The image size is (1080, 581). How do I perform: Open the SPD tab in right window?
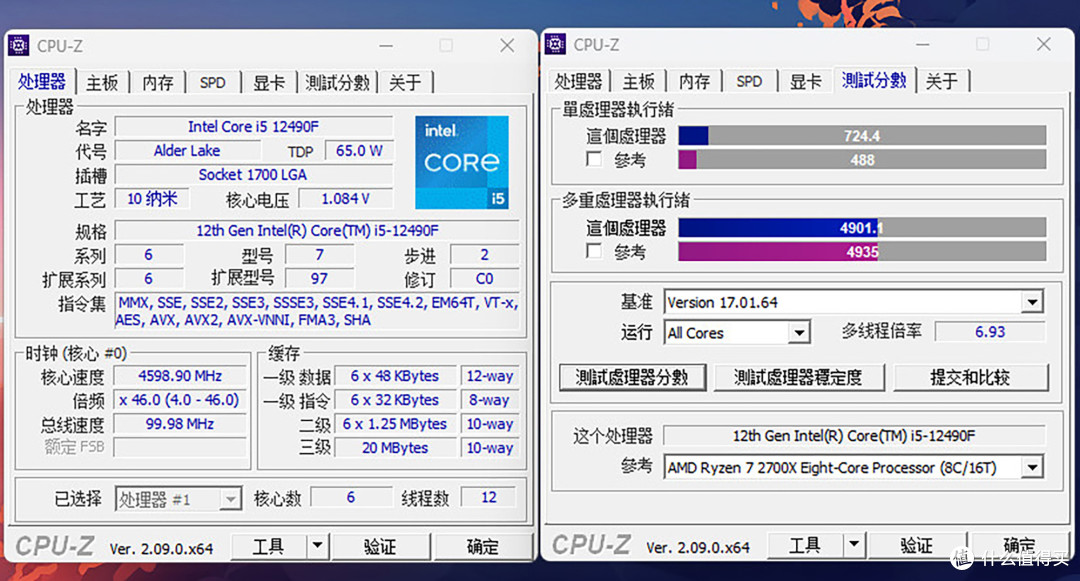click(x=749, y=81)
